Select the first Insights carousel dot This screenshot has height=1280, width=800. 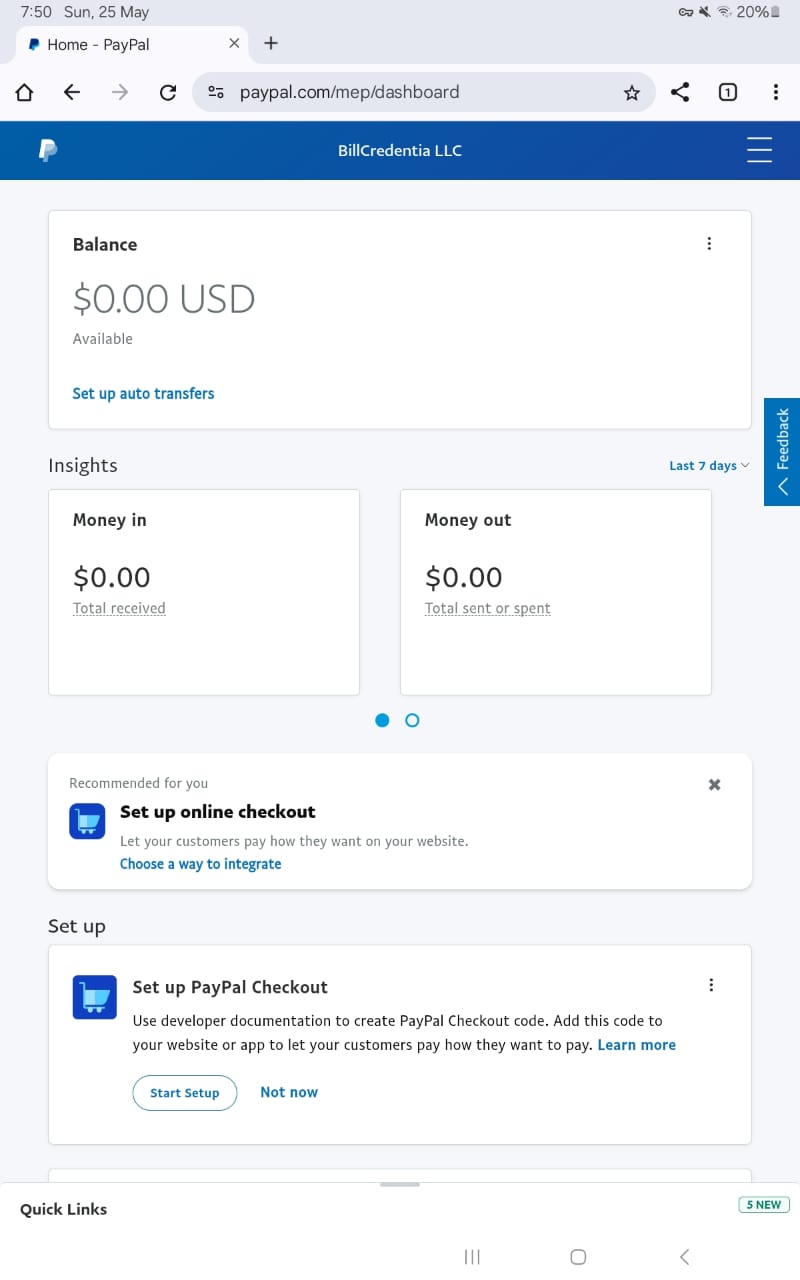coord(382,720)
